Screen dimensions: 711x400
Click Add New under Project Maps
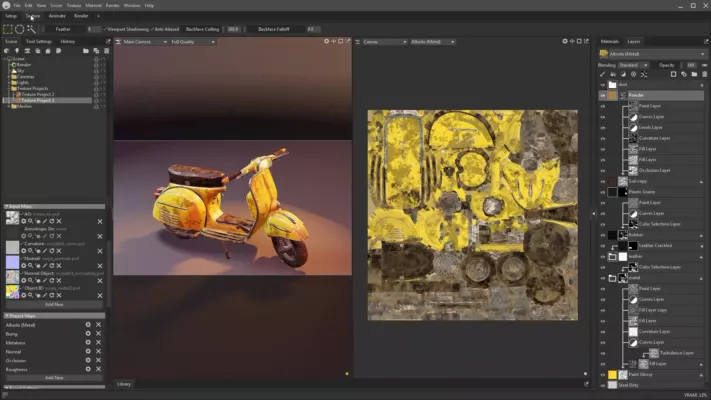(54, 378)
